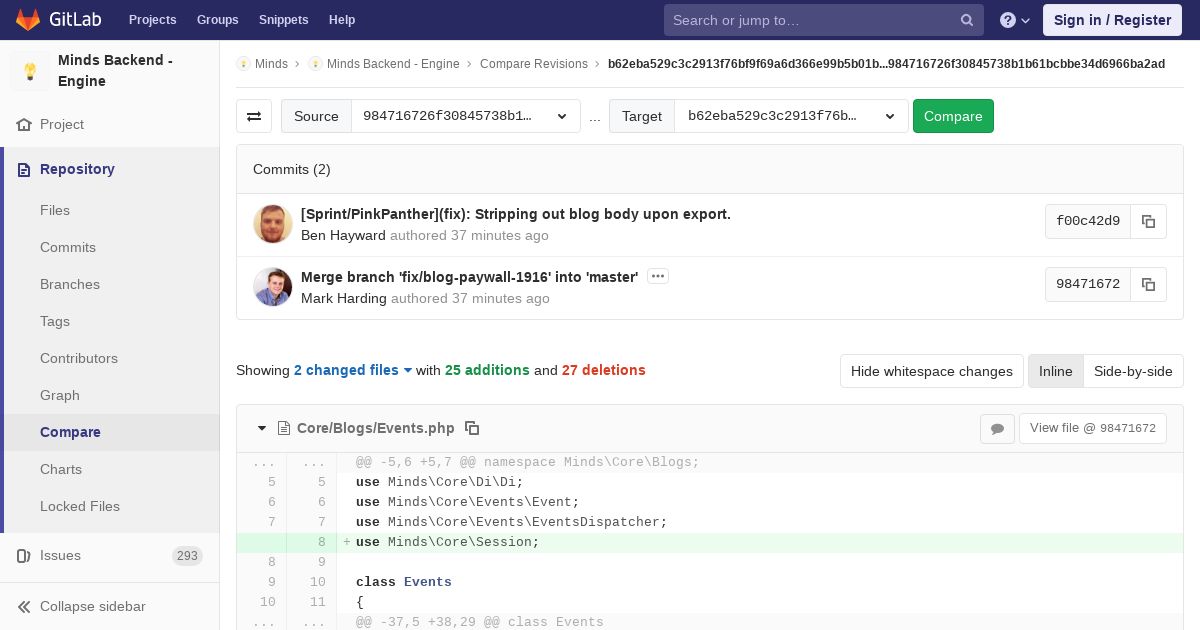The width and height of the screenshot is (1200, 630).
Task: Toggle comments for Events.php file
Action: 997,428
